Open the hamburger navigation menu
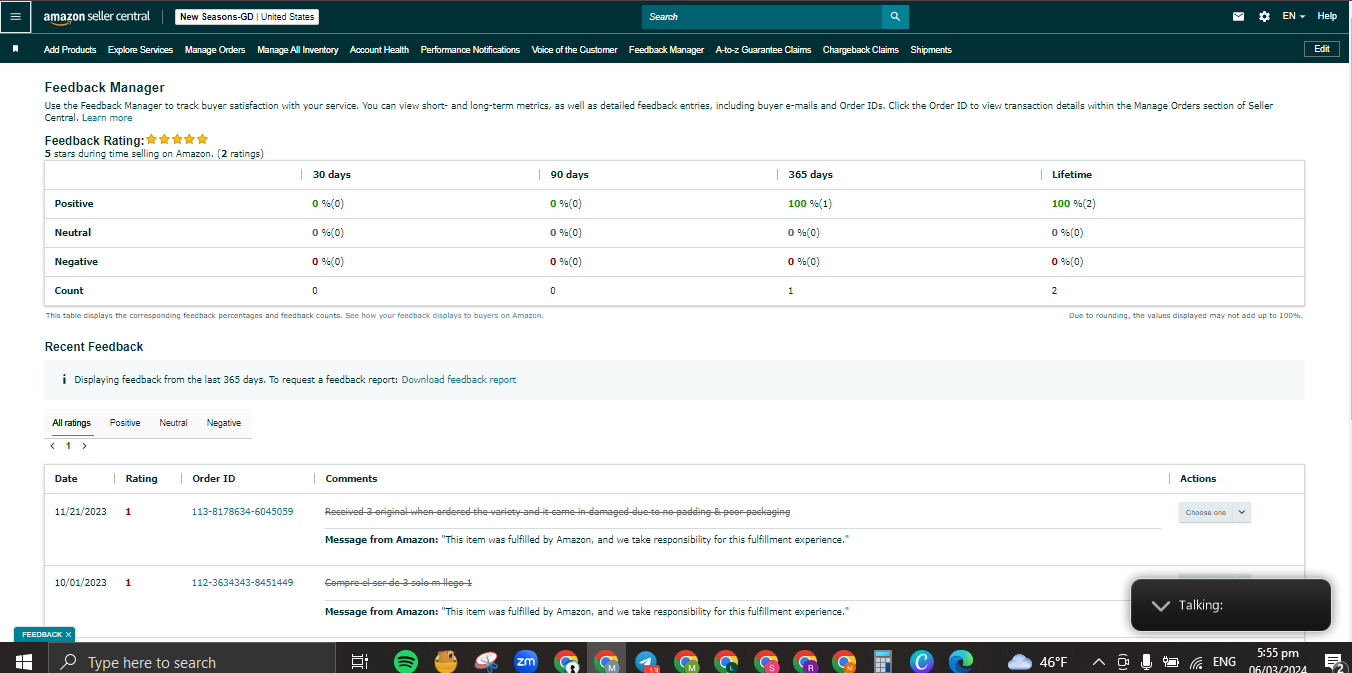Viewport: 1352px width, 673px height. (15, 16)
